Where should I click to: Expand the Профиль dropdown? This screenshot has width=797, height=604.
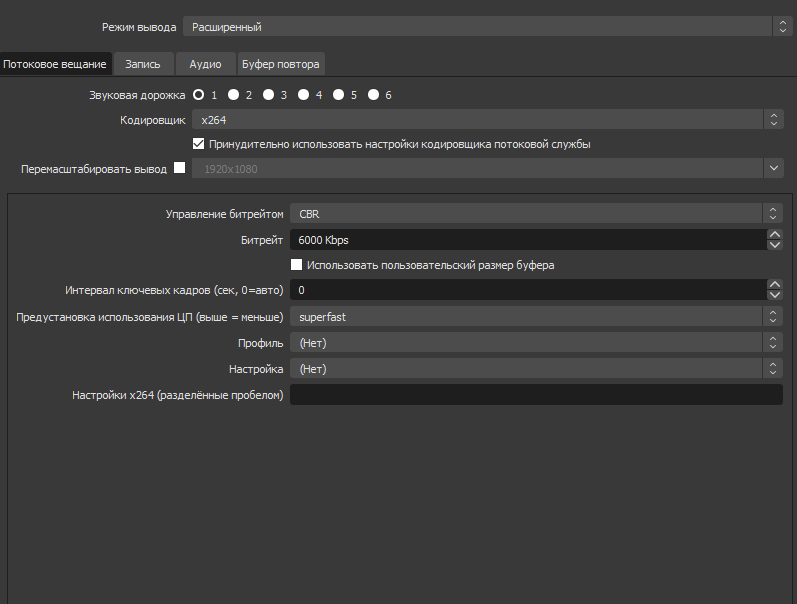[x=536, y=343]
